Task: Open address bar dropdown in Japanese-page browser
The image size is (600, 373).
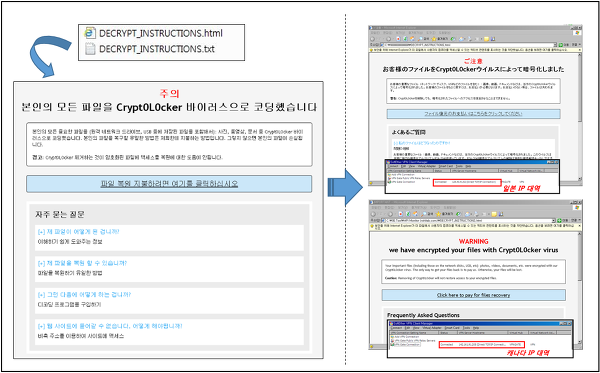Action: (x=555, y=45)
